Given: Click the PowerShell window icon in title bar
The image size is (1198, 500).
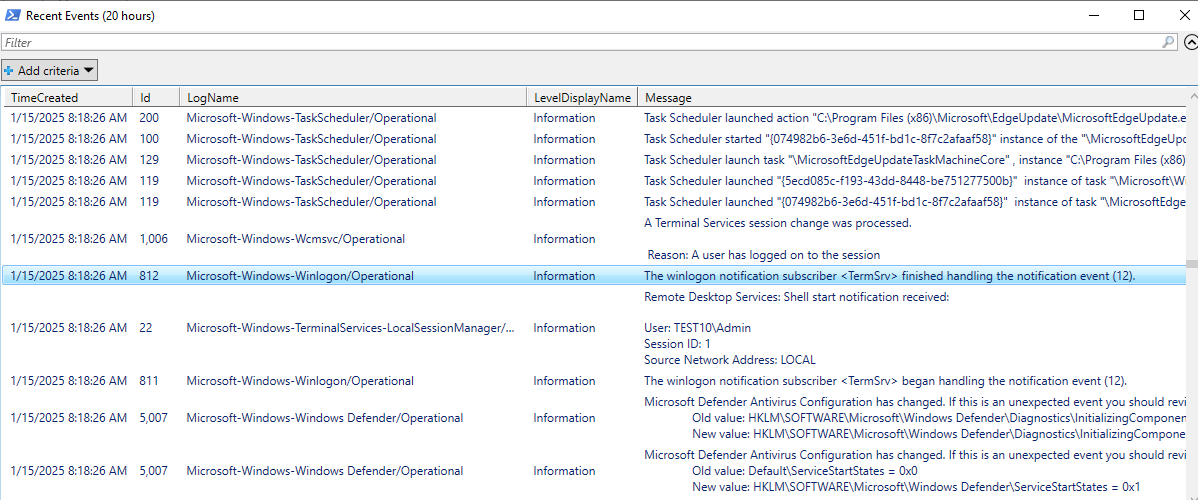Looking at the screenshot, I should point(12,15).
